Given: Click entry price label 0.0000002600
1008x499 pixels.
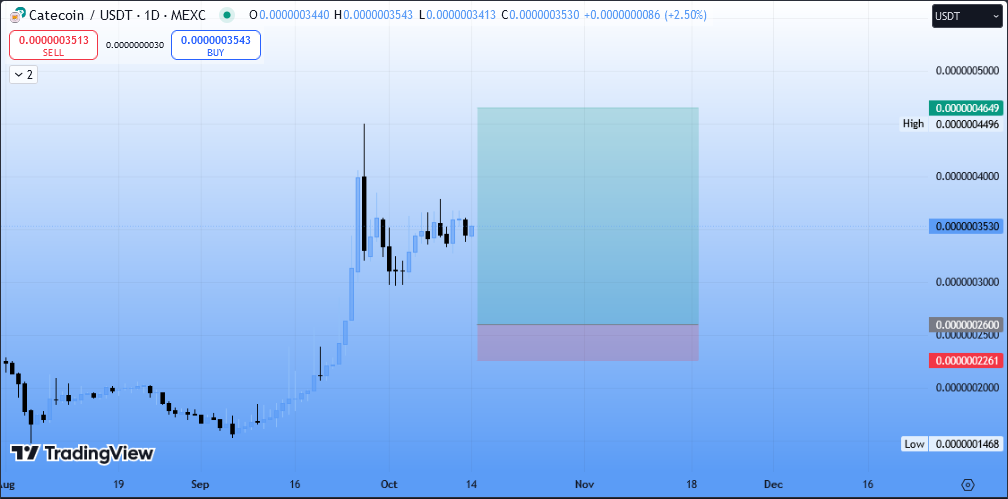Looking at the screenshot, I should 966,325.
